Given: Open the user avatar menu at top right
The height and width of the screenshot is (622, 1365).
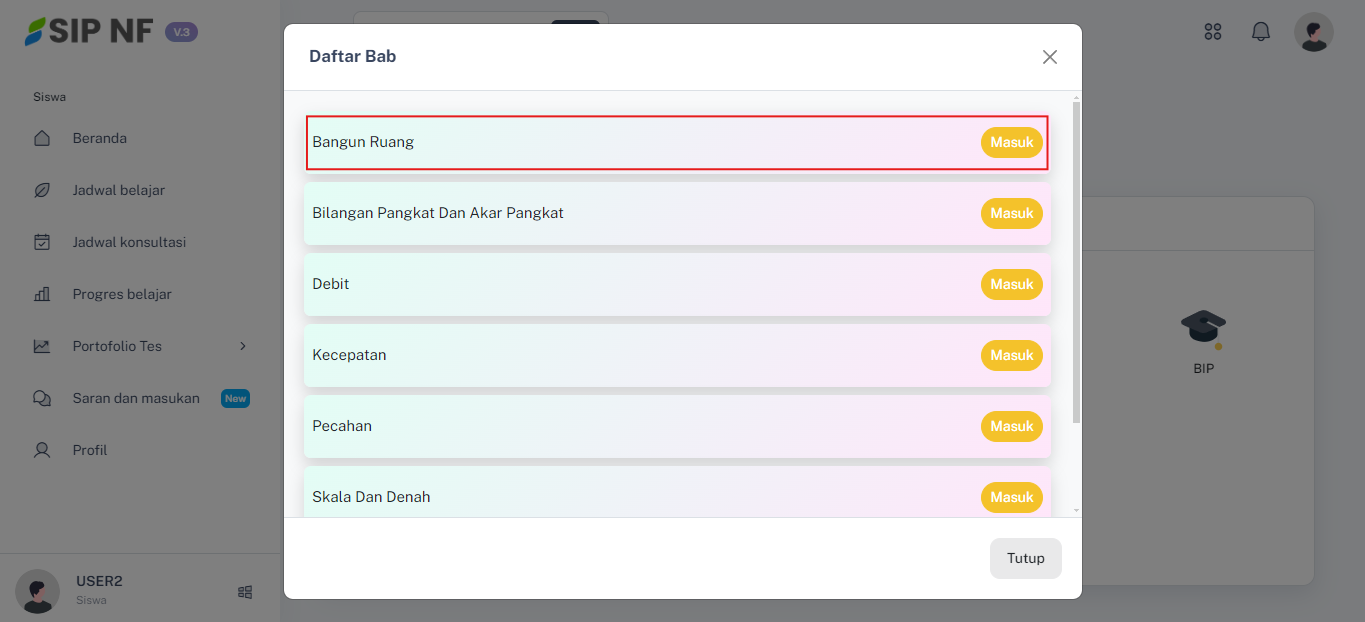Looking at the screenshot, I should pyautogui.click(x=1313, y=32).
